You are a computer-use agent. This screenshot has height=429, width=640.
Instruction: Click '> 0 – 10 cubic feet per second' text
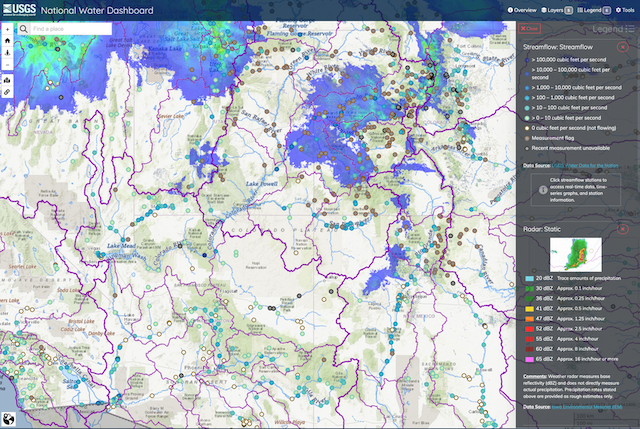click(x=566, y=118)
